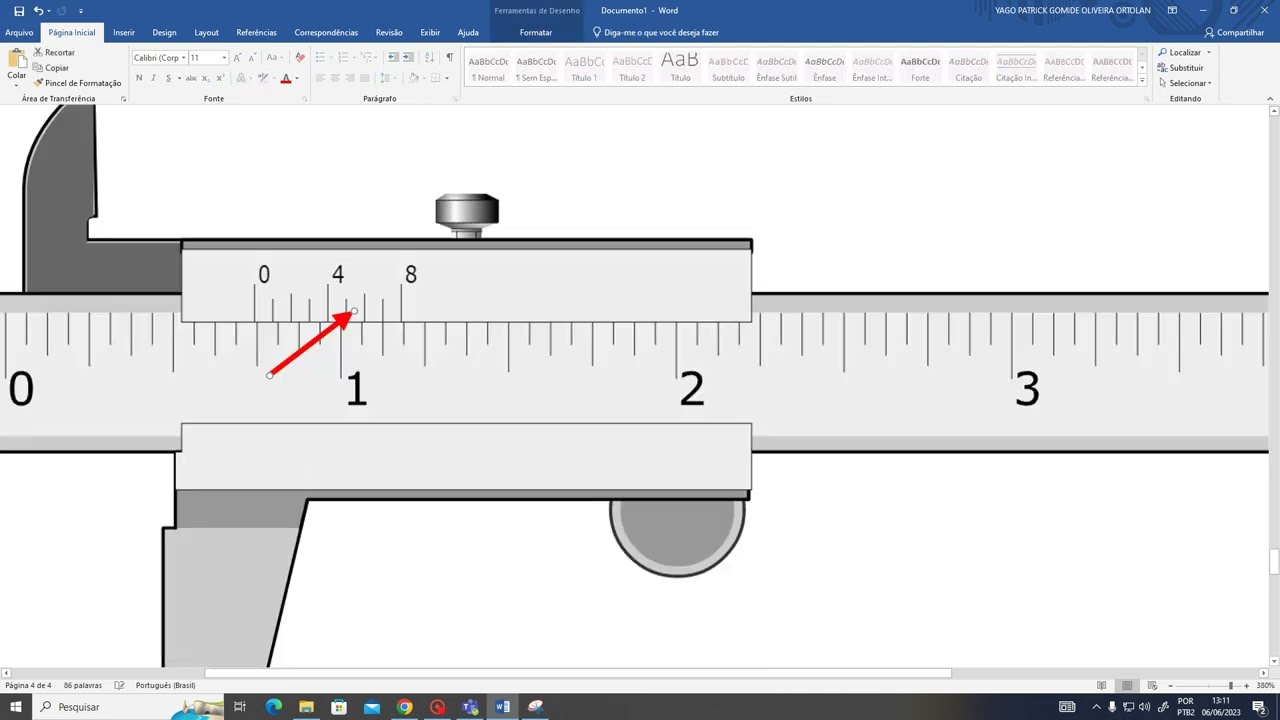Toggle italic formatting
Viewport: 1280px width, 720px height.
(153, 78)
